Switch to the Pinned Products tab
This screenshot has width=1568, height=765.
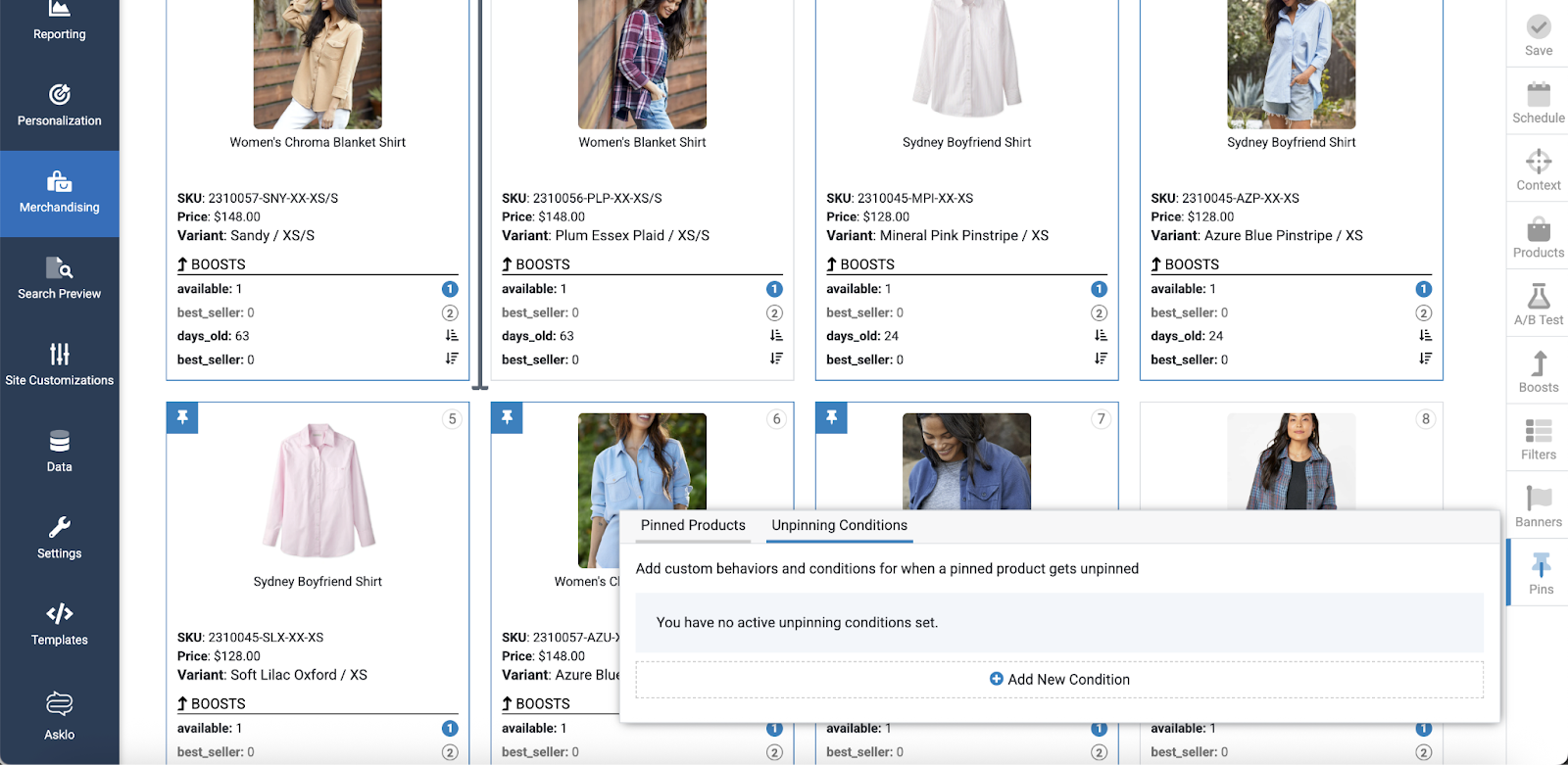[693, 525]
